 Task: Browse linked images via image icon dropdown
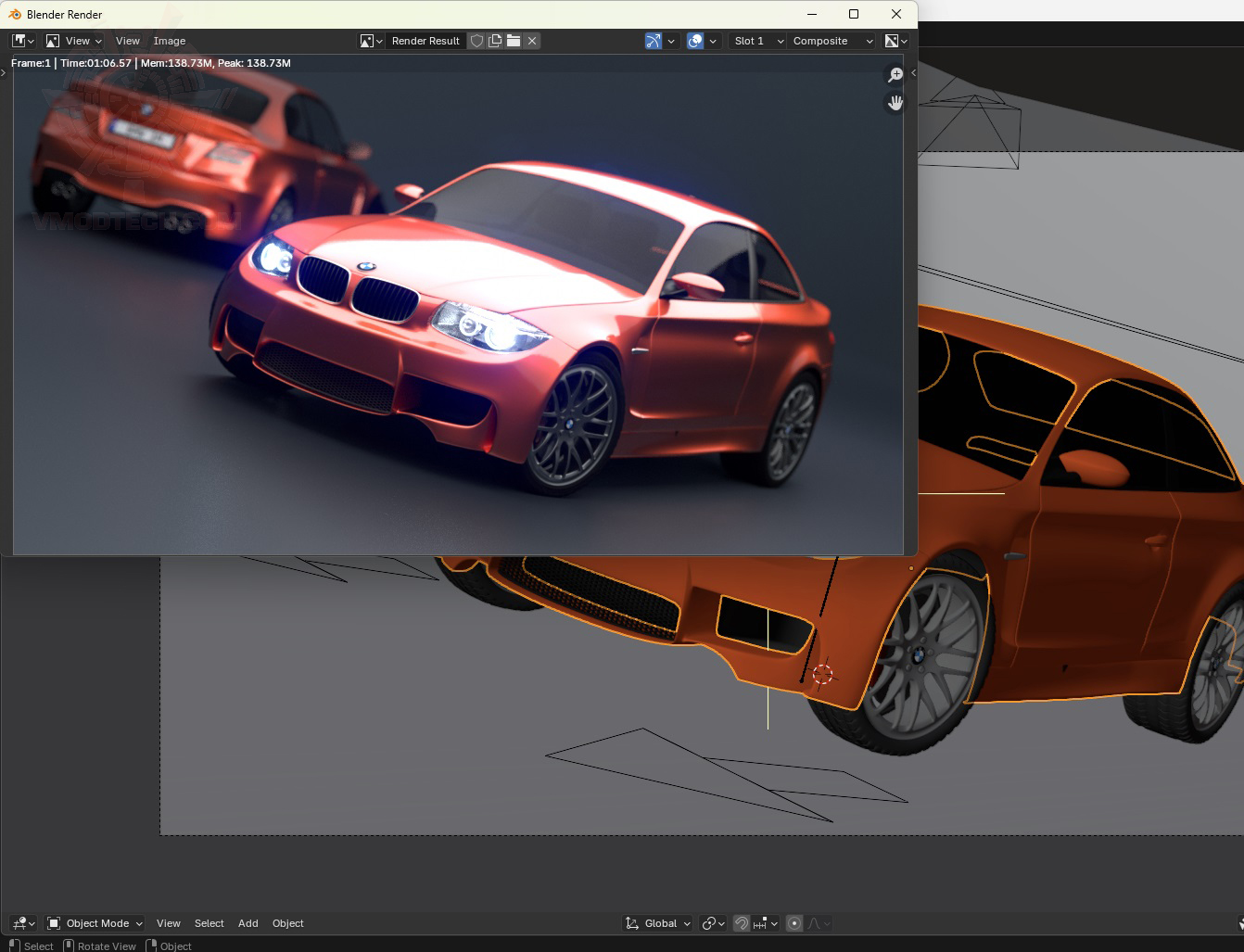coord(371,41)
